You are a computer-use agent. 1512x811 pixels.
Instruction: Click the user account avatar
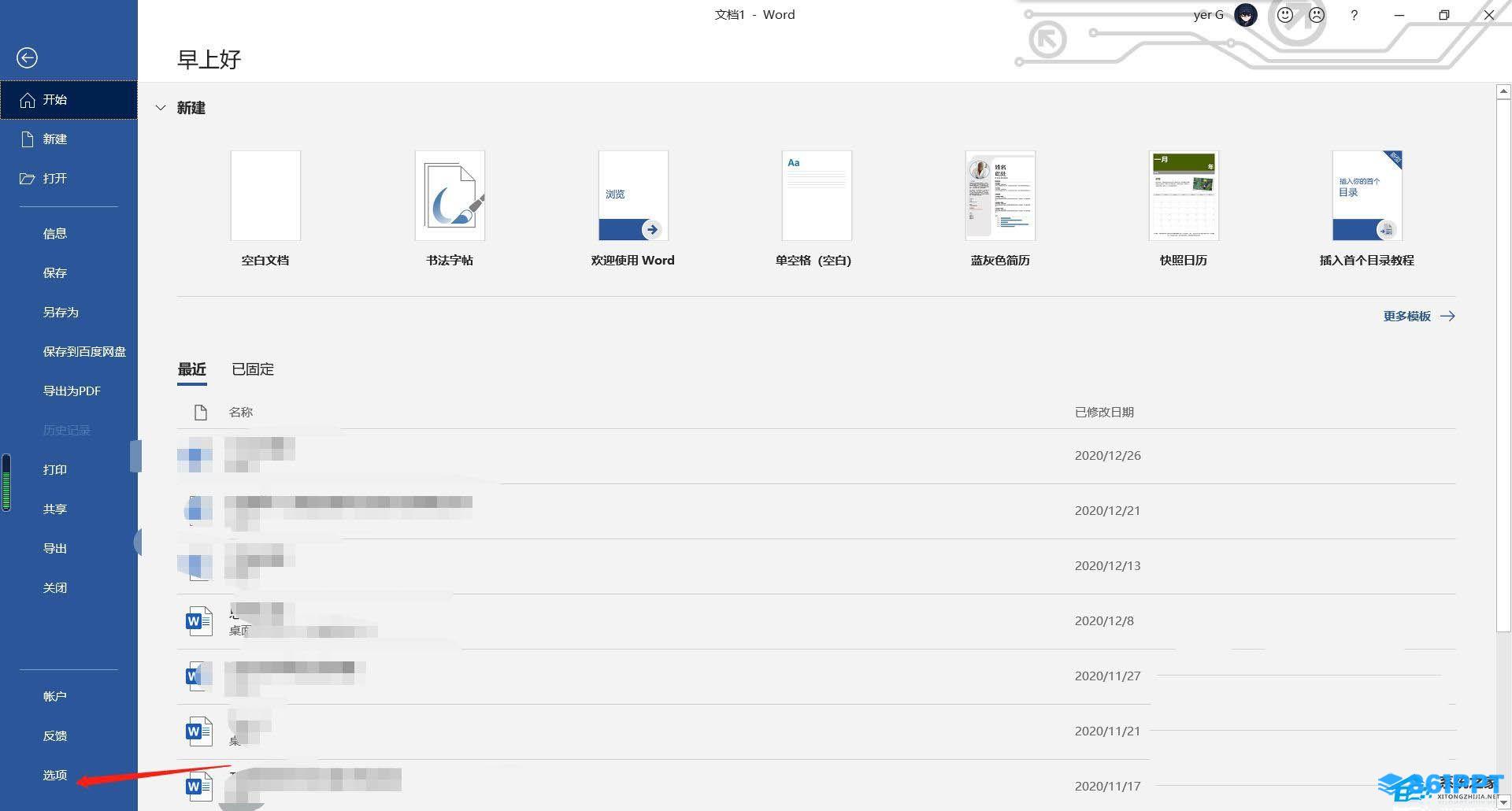tap(1246, 15)
